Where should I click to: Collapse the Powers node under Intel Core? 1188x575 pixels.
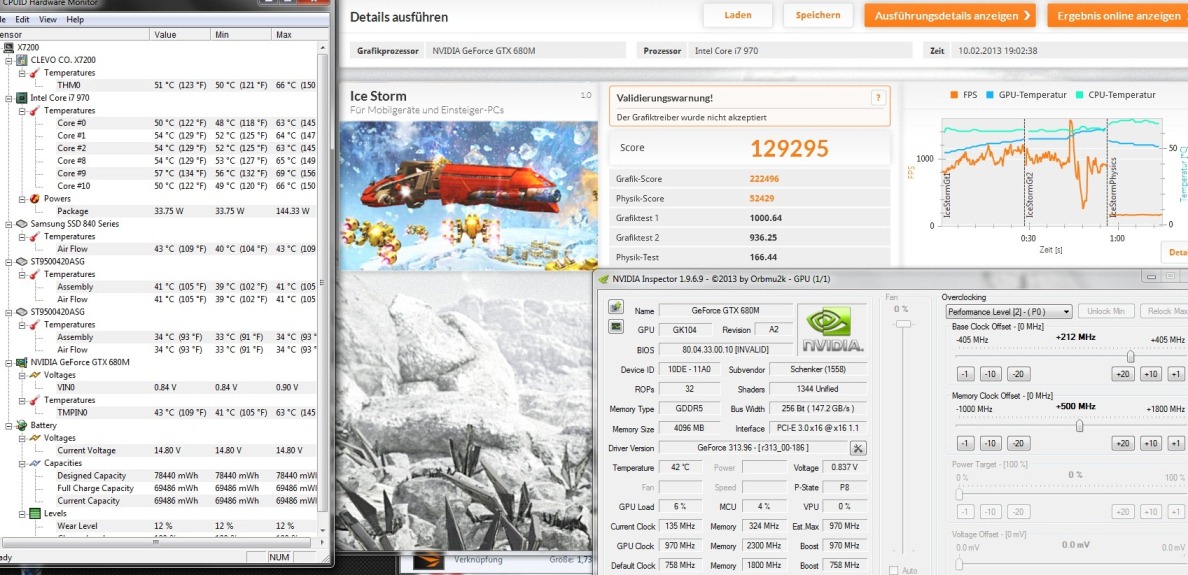22,198
